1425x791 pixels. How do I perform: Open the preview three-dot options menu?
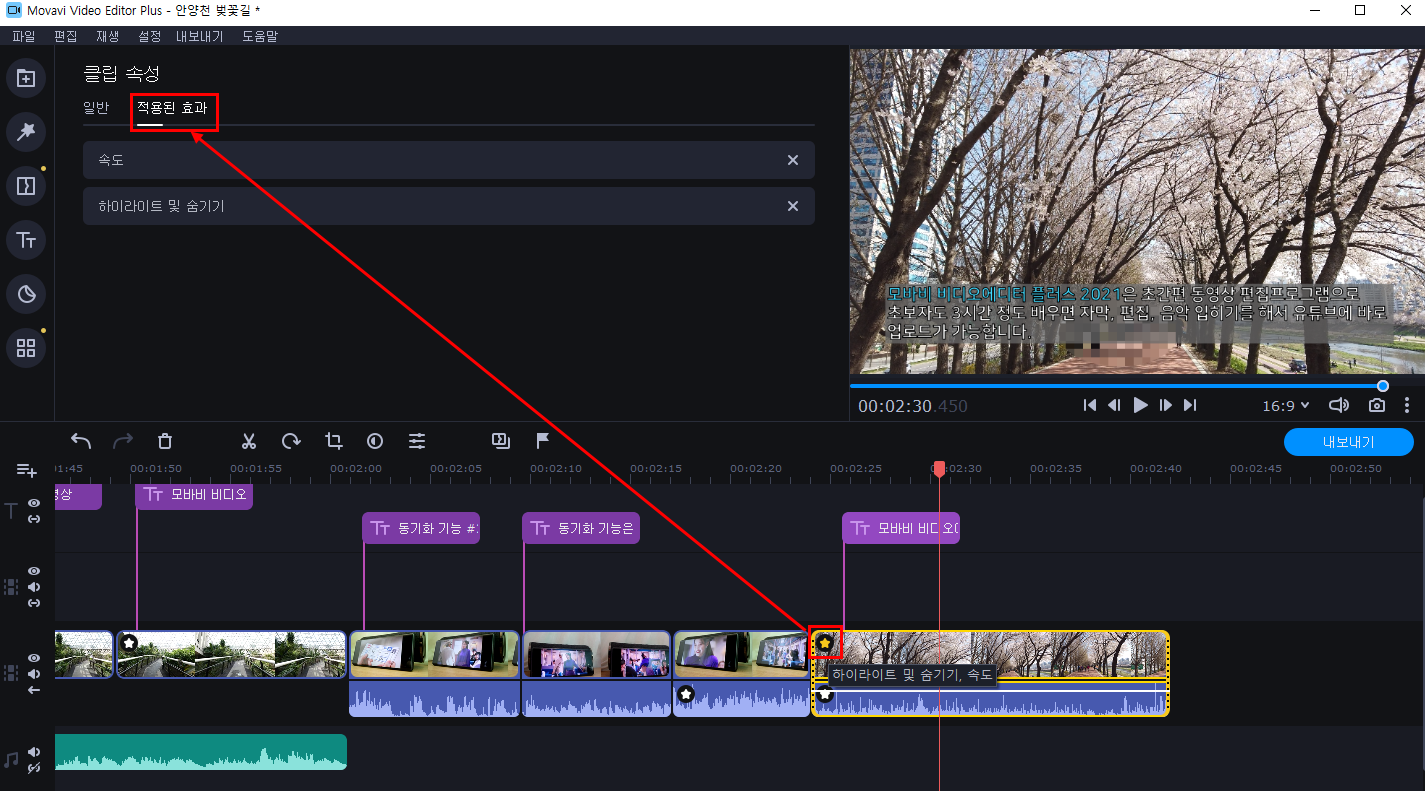click(x=1407, y=405)
